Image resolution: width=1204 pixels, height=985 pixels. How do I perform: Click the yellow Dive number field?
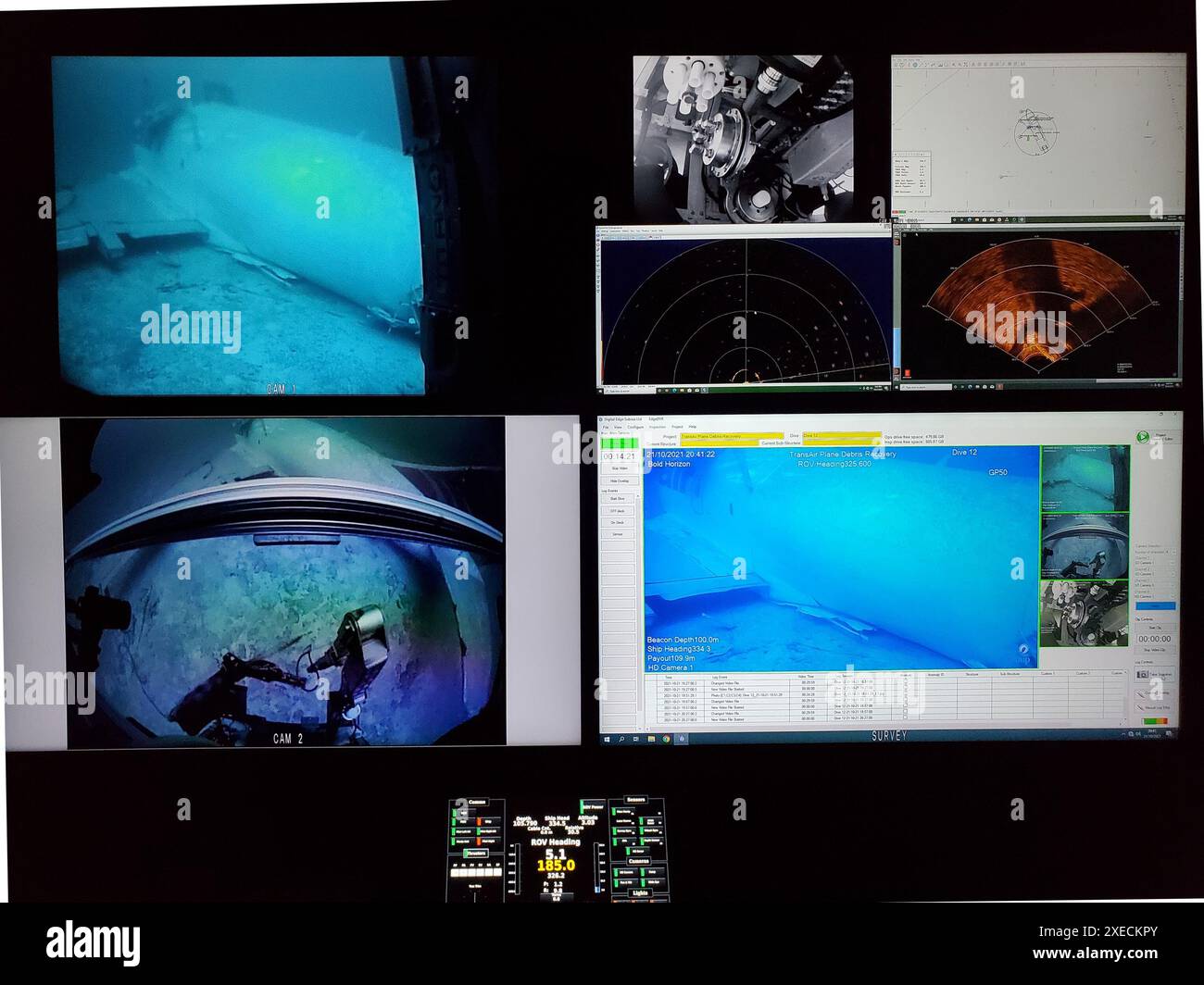click(x=841, y=436)
